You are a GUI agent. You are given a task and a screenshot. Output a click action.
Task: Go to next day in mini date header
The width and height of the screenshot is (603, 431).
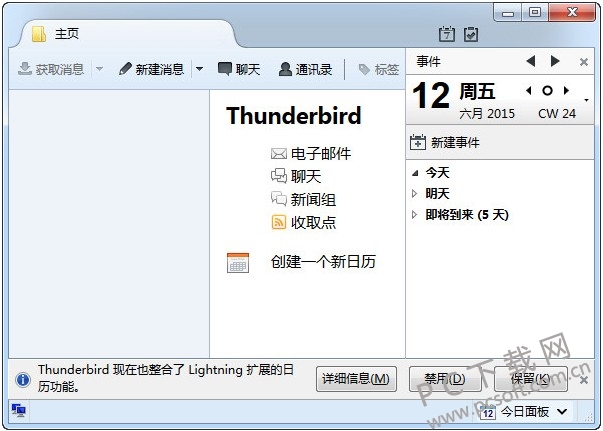pyautogui.click(x=566, y=91)
